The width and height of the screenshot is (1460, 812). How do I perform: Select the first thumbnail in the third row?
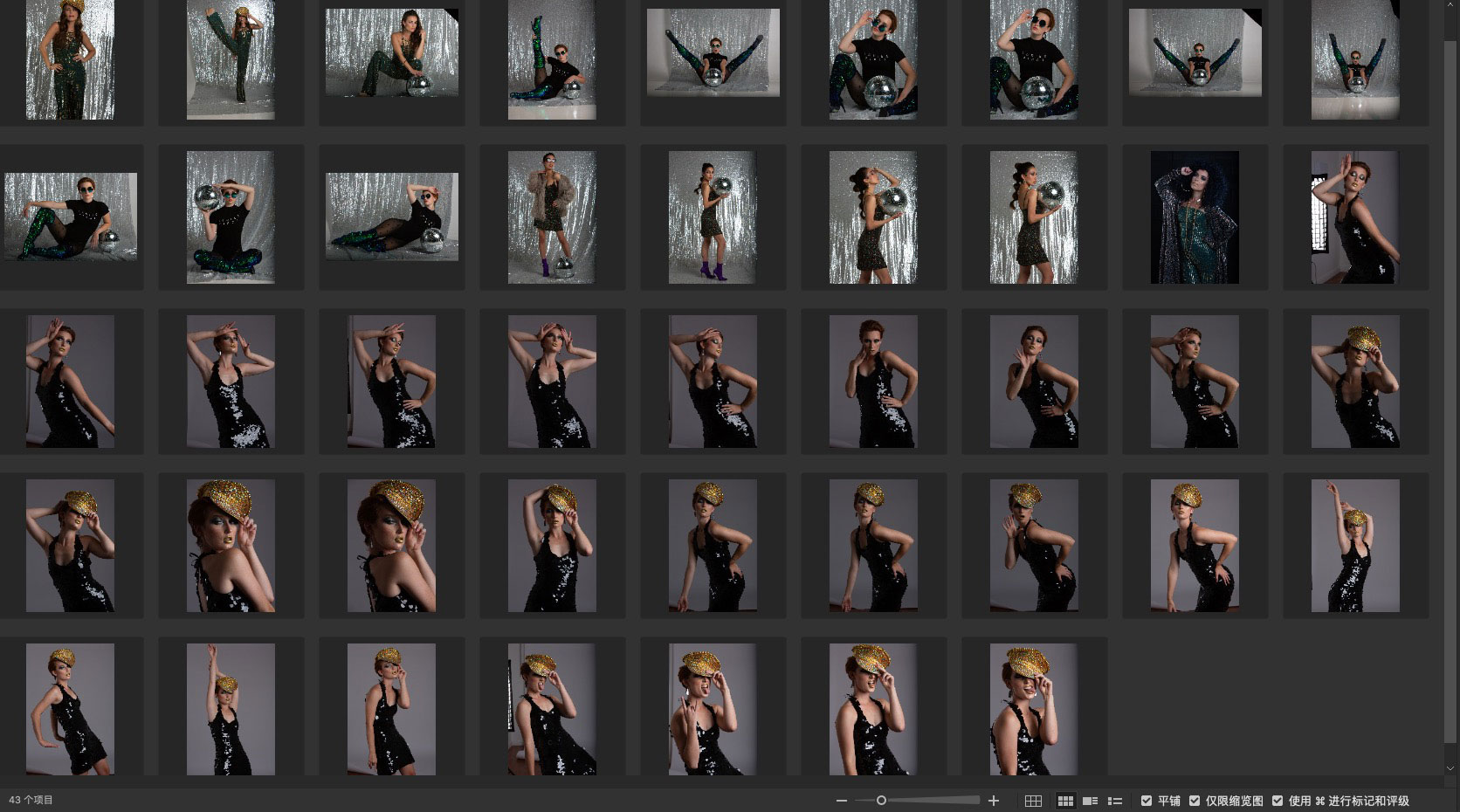[70, 382]
